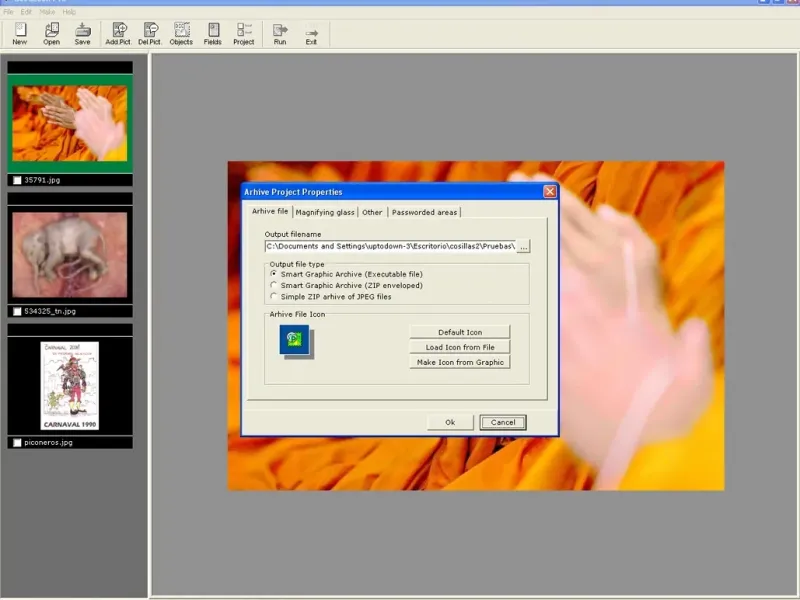
Task: Select the 534325_tn.jpg thumbnail
Action: coord(70,255)
